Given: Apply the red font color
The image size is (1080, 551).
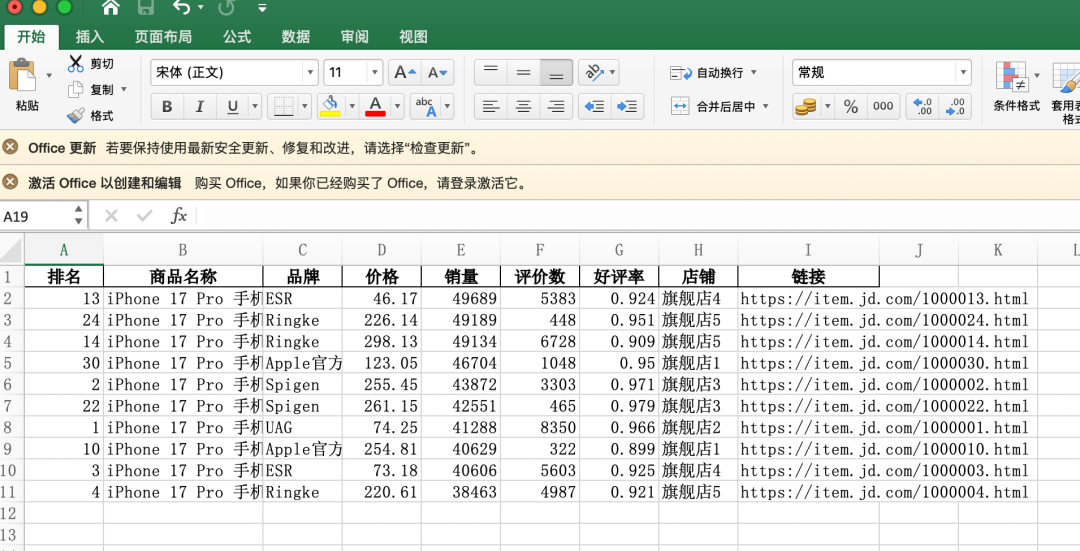Looking at the screenshot, I should (x=375, y=106).
